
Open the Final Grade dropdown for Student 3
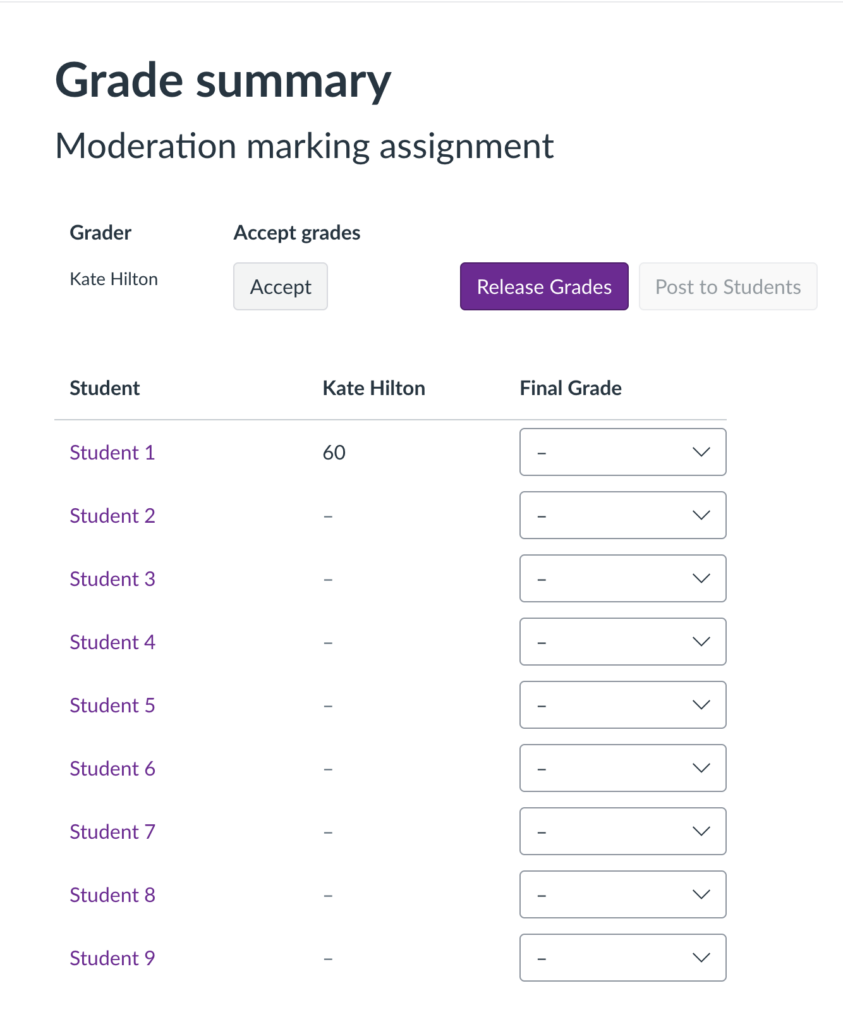[x=622, y=578]
